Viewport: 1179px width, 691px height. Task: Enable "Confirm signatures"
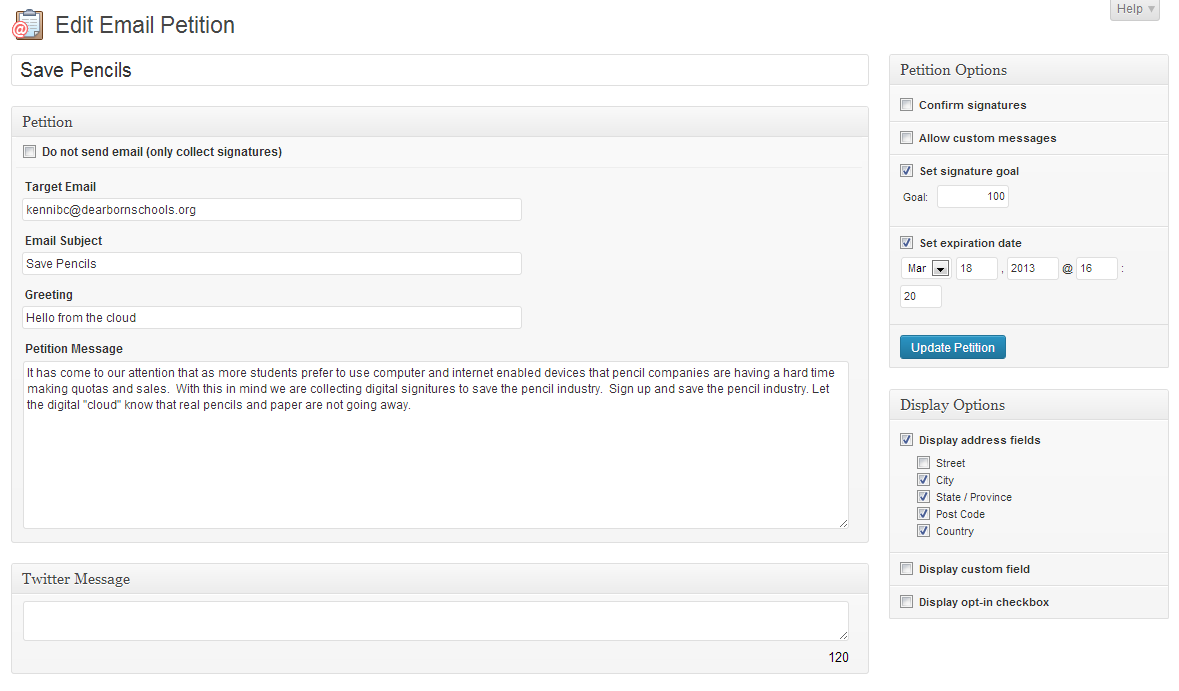[x=906, y=104]
